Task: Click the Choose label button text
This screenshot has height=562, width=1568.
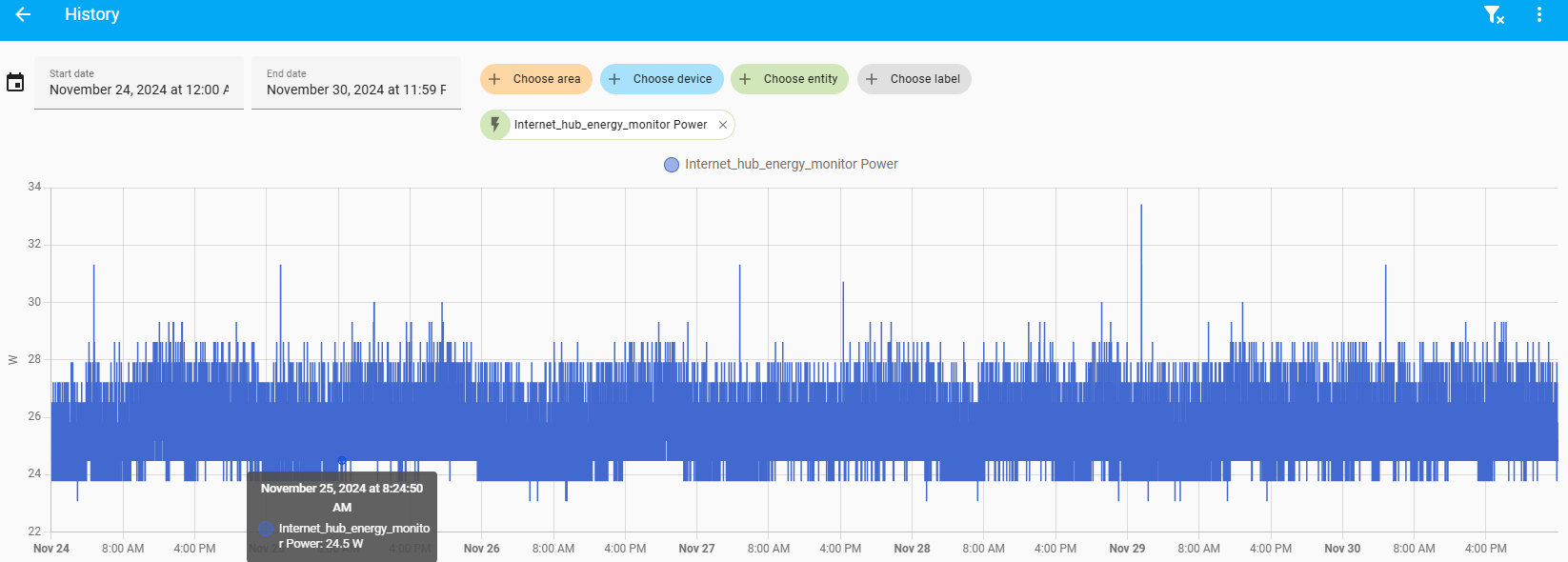Action: click(x=924, y=79)
